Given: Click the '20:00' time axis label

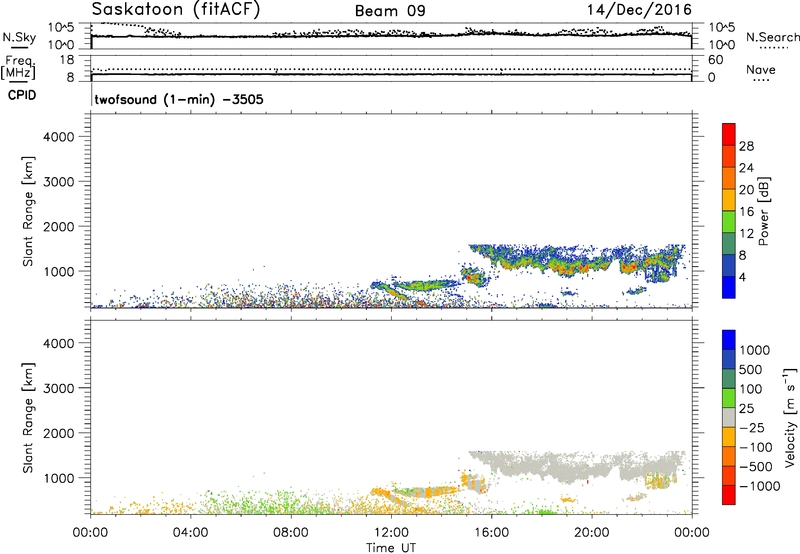Looking at the screenshot, I should coord(592,533).
